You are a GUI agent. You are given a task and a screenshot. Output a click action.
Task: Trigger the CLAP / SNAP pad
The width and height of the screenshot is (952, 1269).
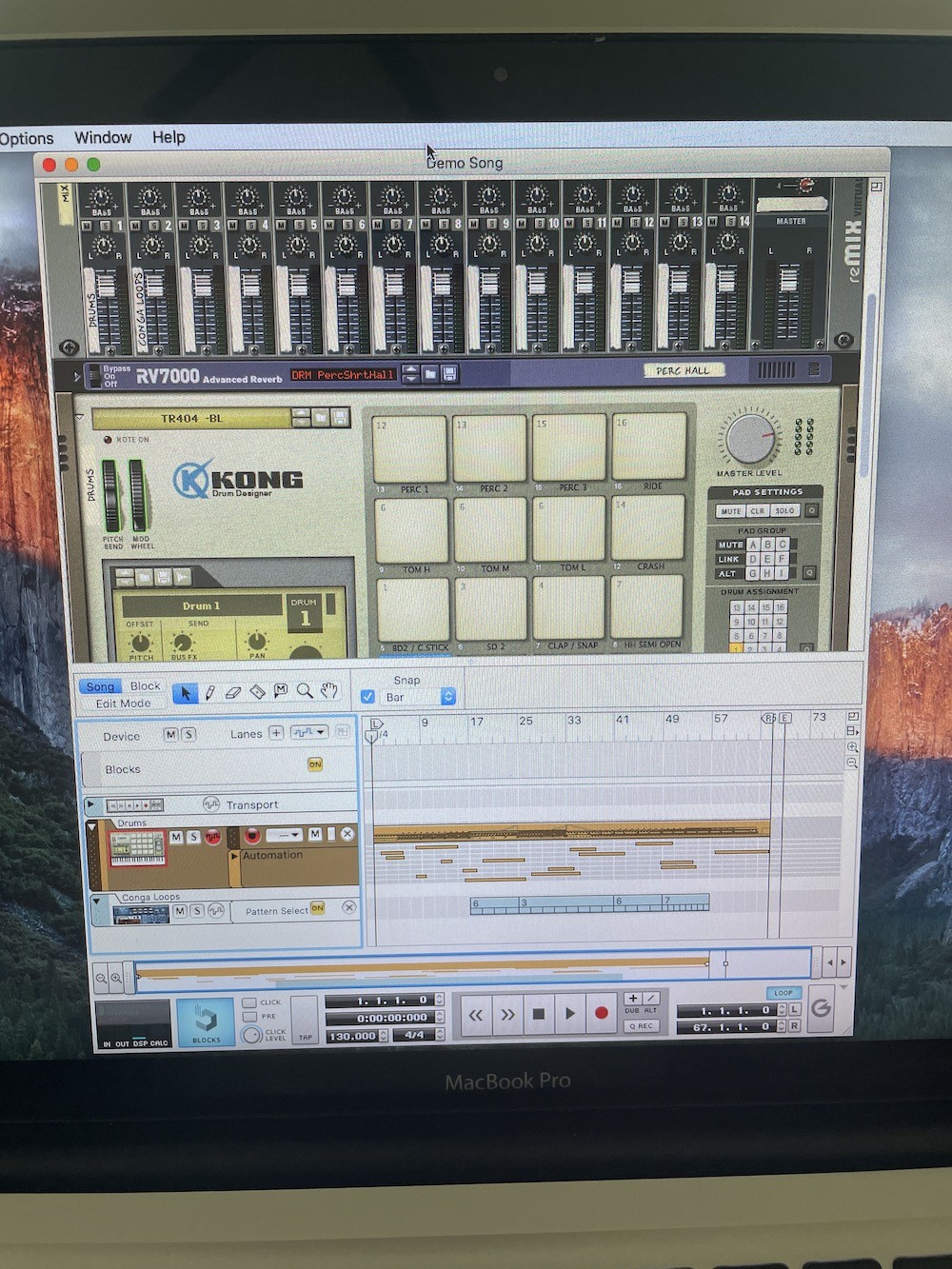(x=569, y=607)
